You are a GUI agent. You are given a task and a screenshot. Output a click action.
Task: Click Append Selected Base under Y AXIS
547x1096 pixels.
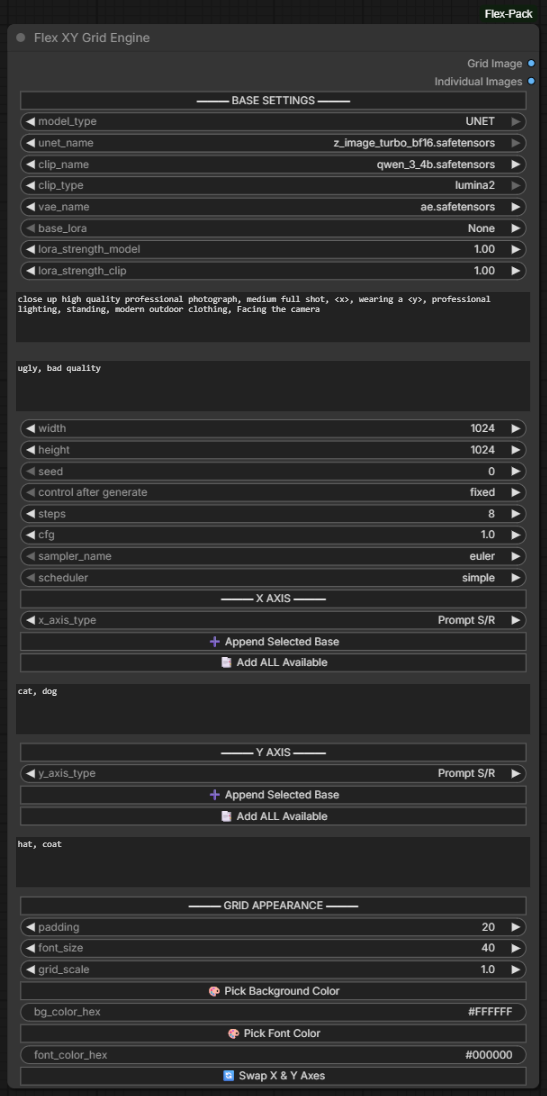[x=273, y=795]
